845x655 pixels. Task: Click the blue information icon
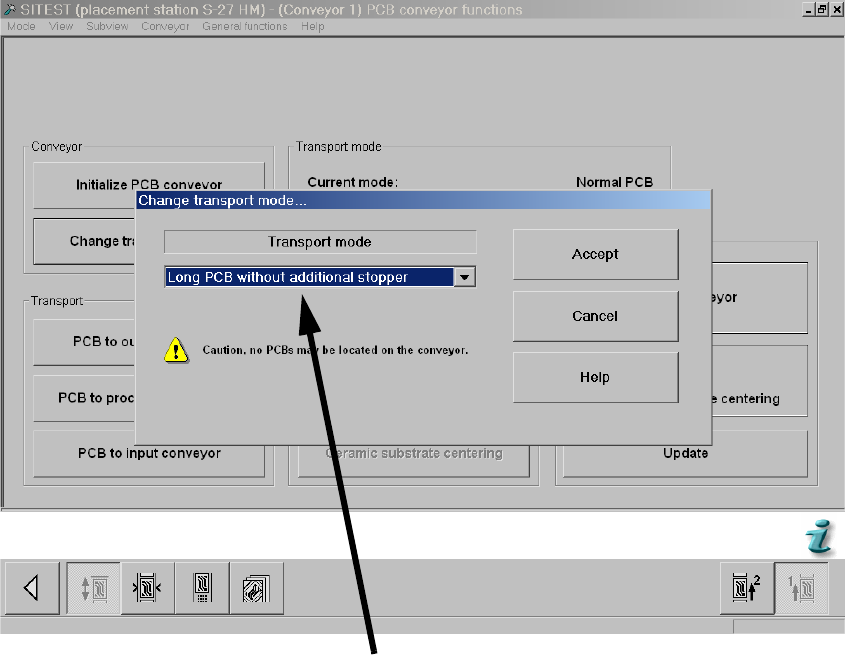[x=819, y=536]
